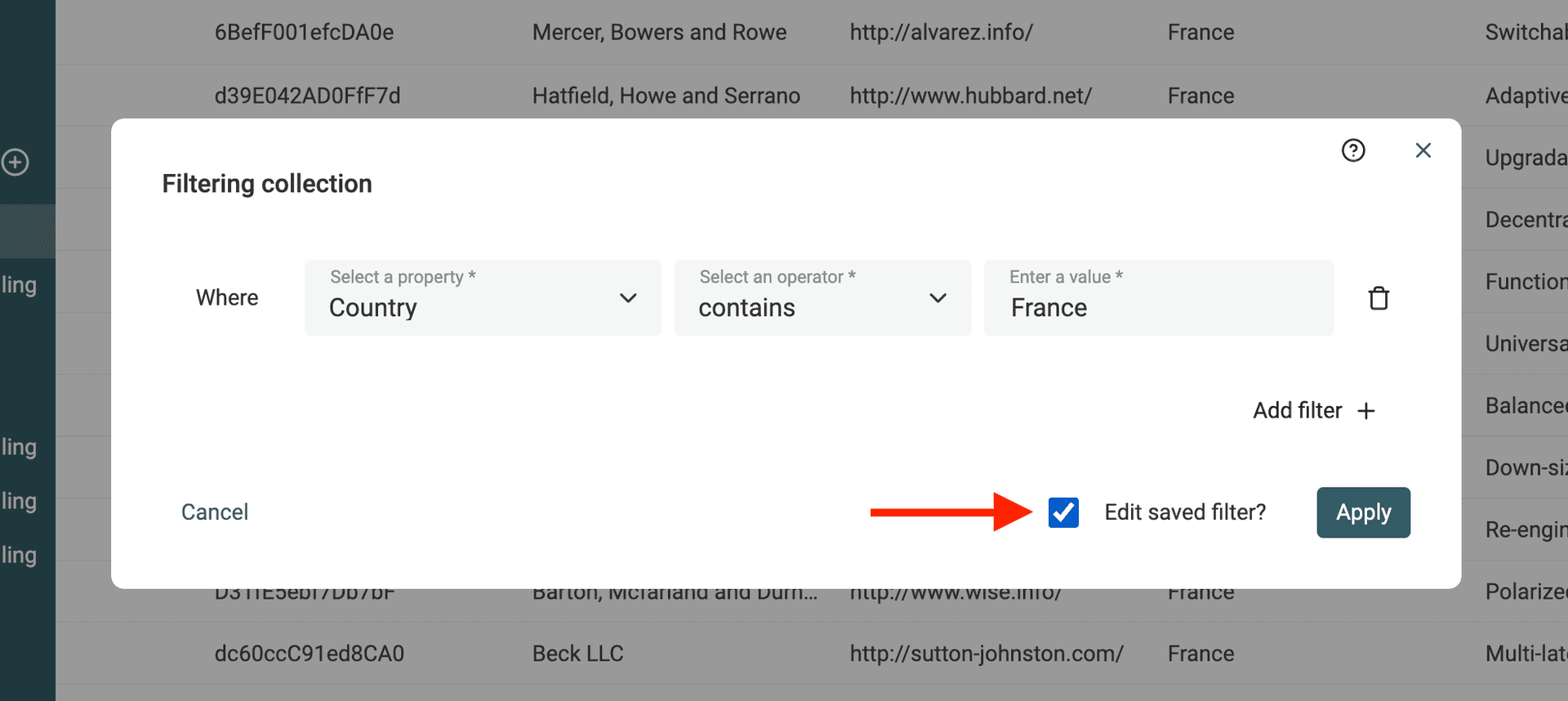The height and width of the screenshot is (701, 1568).
Task: Uncheck the Edit saved filter checkbox
Action: click(x=1063, y=512)
